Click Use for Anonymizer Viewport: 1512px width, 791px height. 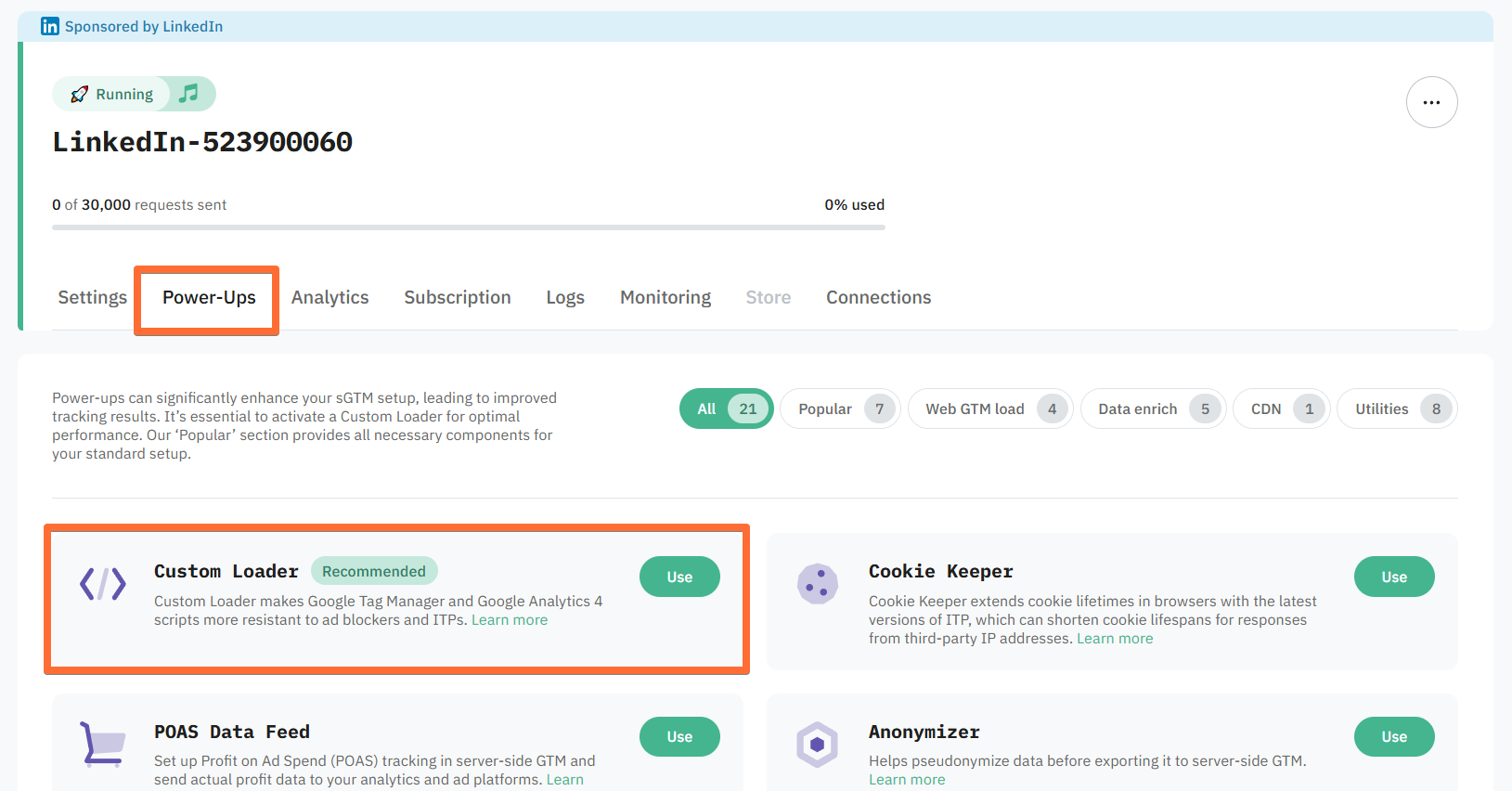1394,736
